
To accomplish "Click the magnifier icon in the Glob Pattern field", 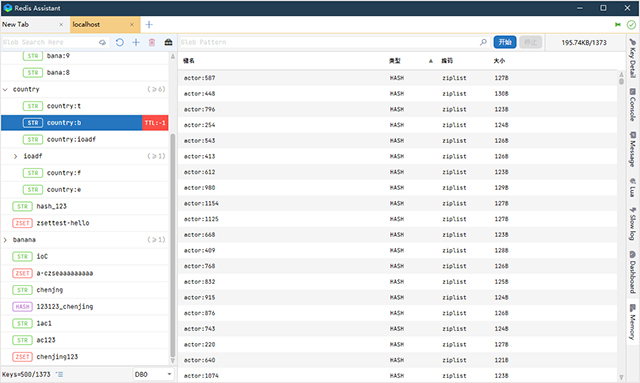I will [483, 42].
